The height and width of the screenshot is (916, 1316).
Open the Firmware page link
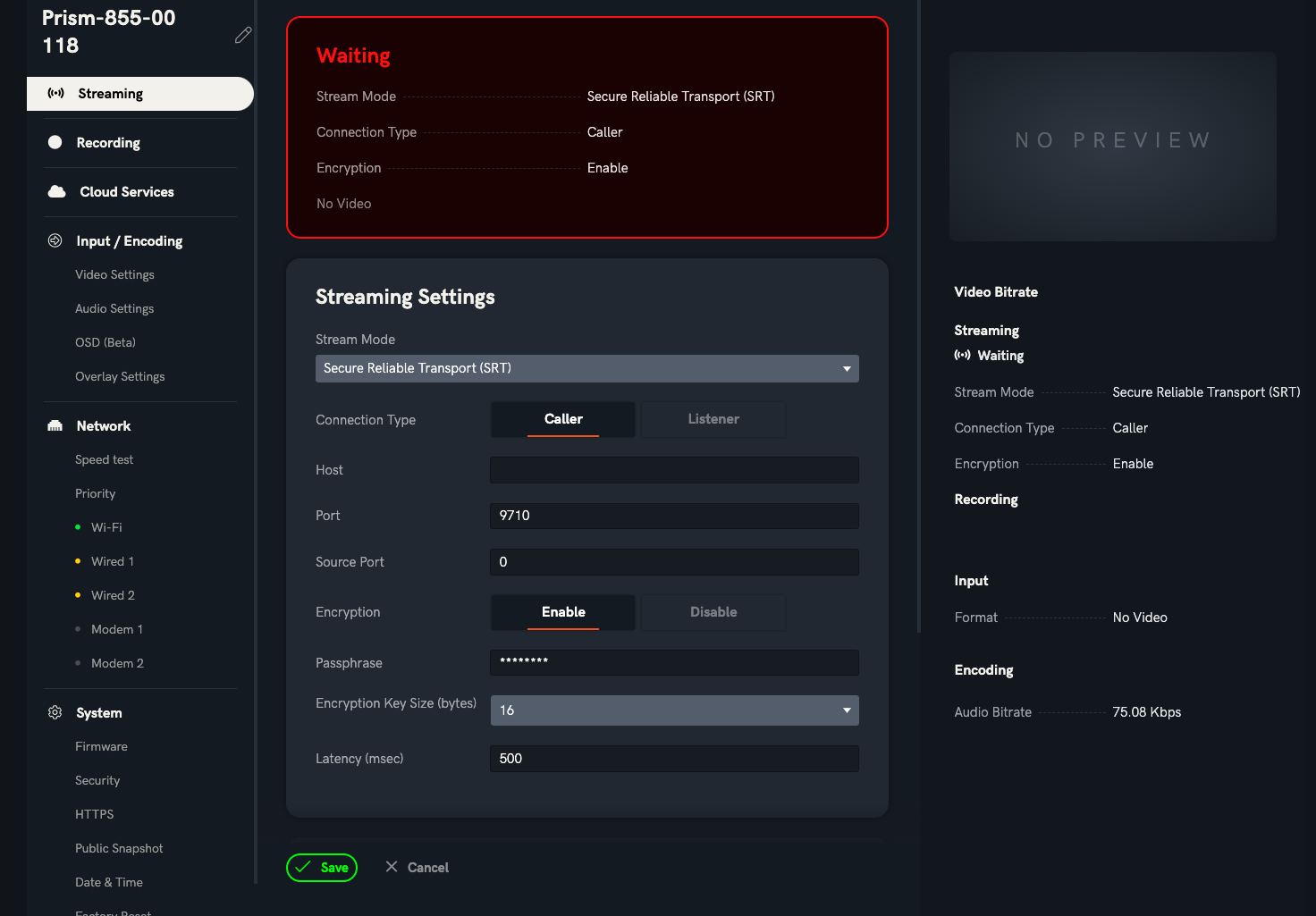pos(101,747)
